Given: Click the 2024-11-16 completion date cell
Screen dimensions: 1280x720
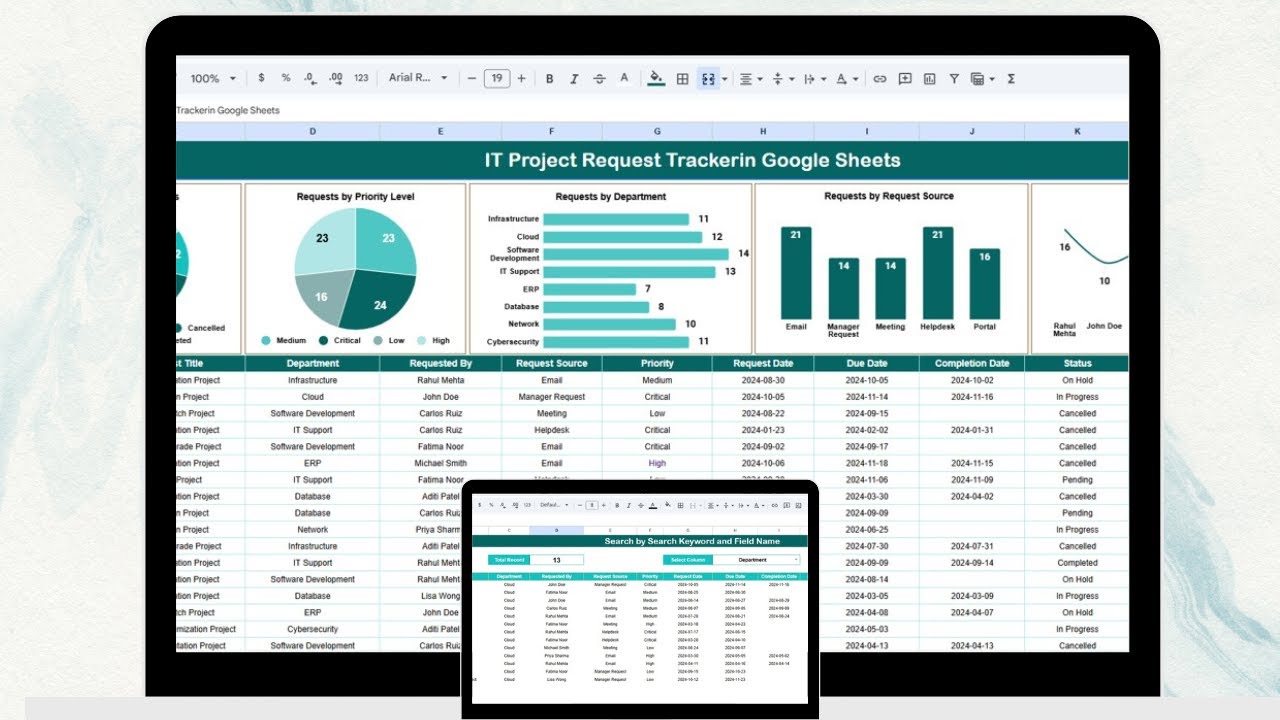Looking at the screenshot, I should pyautogui.click(x=972, y=397).
